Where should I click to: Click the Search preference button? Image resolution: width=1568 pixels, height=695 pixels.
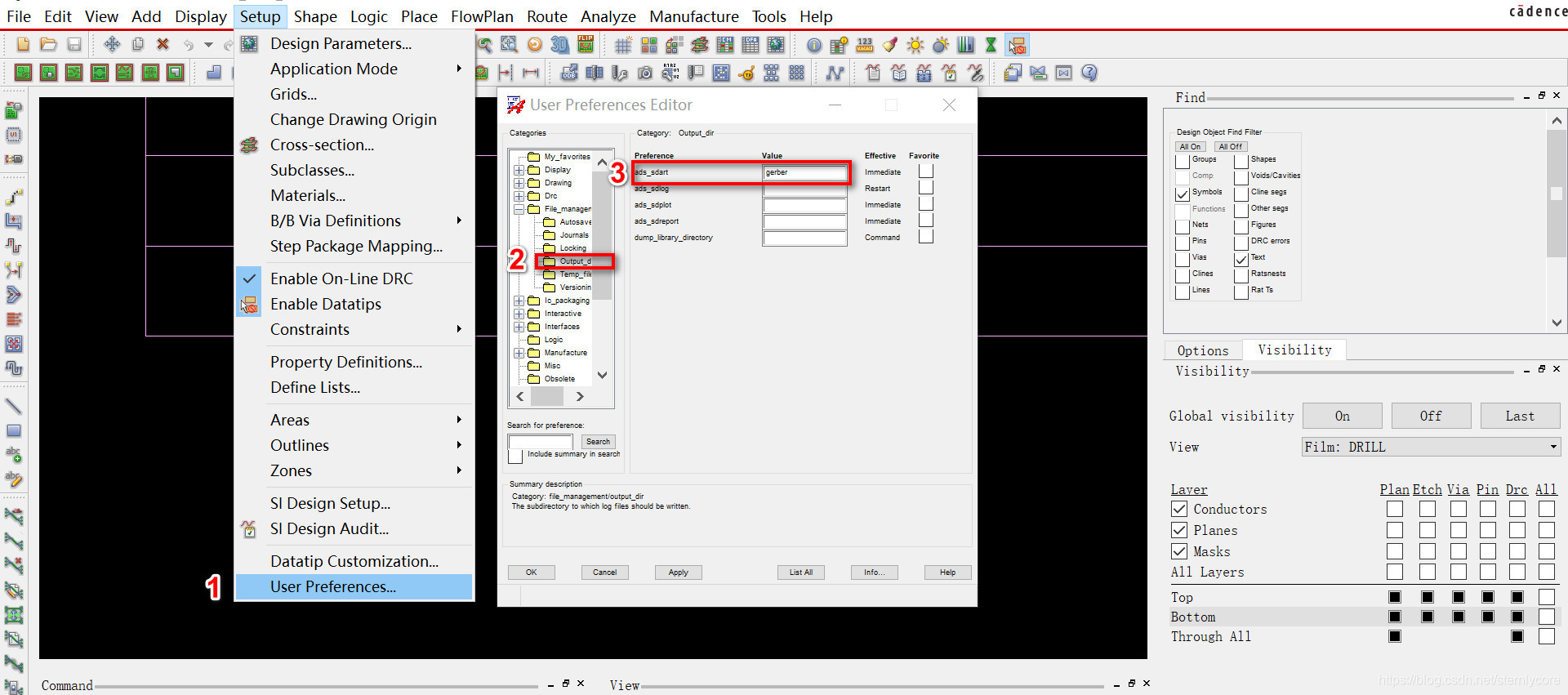coord(598,441)
